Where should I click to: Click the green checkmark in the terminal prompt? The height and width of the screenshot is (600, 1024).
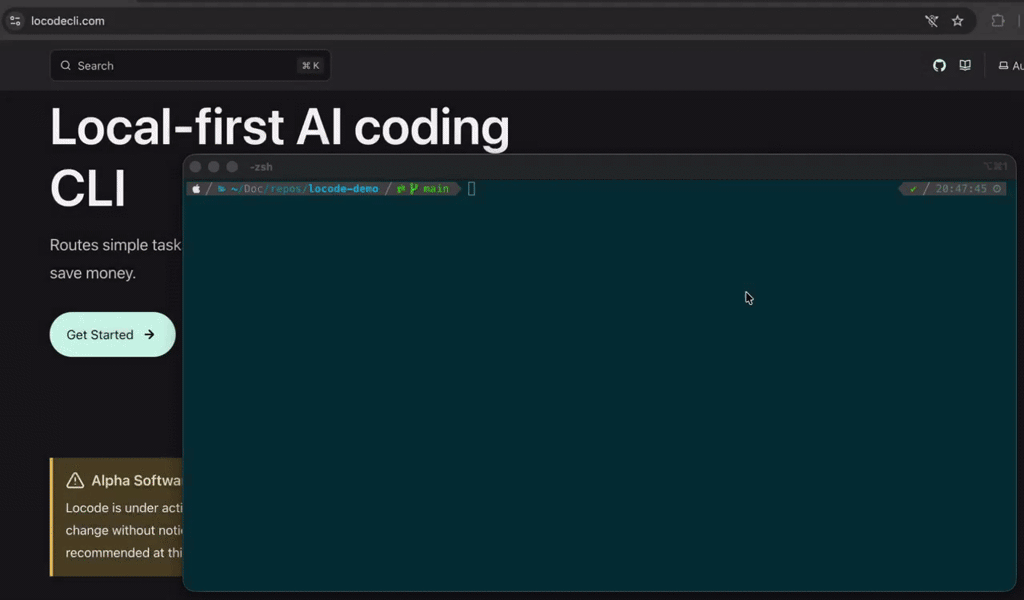(x=912, y=188)
